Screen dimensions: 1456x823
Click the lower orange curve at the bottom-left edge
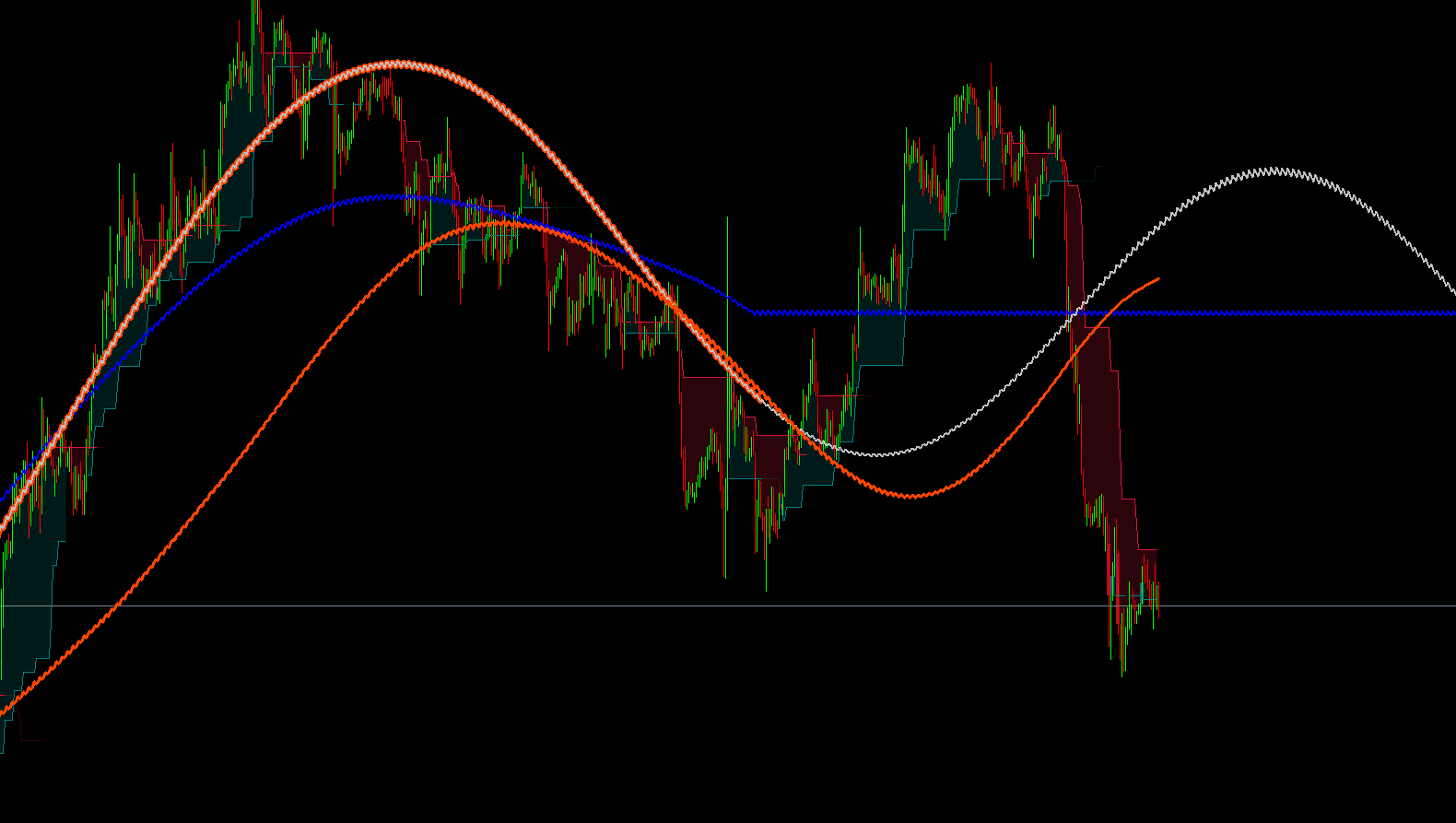coord(6,710)
